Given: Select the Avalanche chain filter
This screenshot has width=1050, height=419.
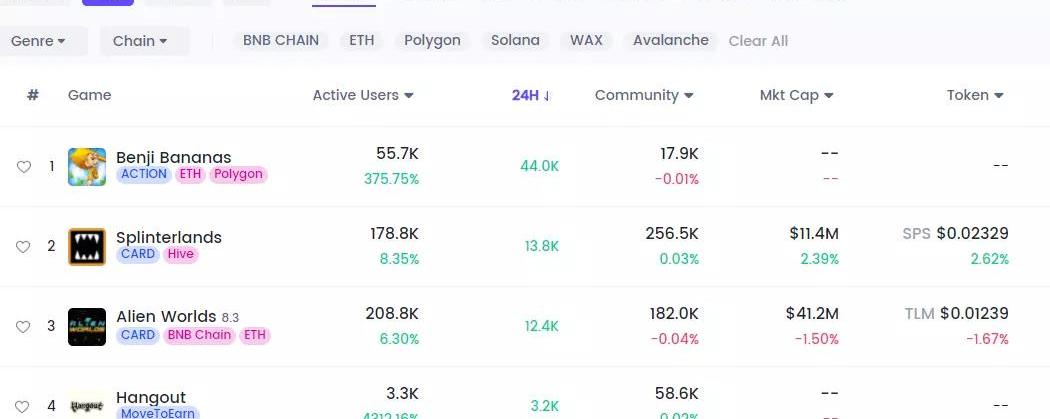Looking at the screenshot, I should click(671, 41).
